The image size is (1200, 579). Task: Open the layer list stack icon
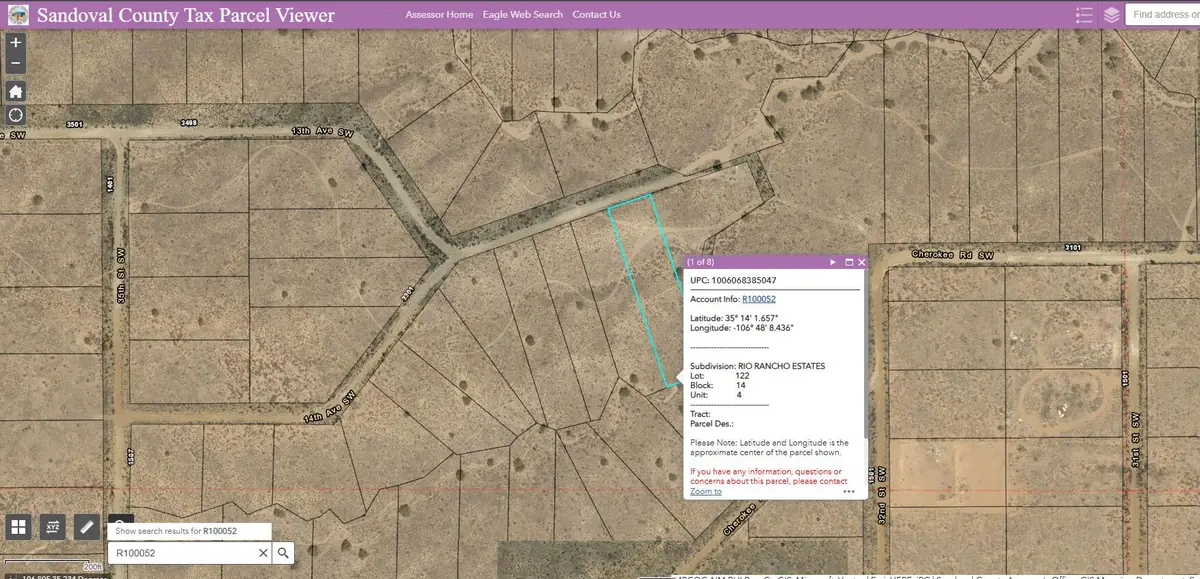tap(1111, 15)
